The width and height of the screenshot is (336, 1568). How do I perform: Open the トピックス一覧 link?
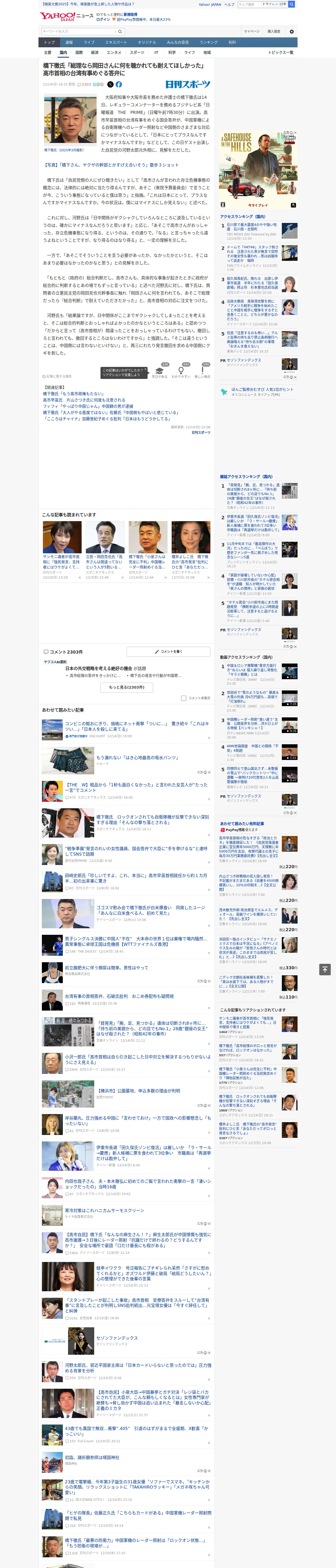281,52
